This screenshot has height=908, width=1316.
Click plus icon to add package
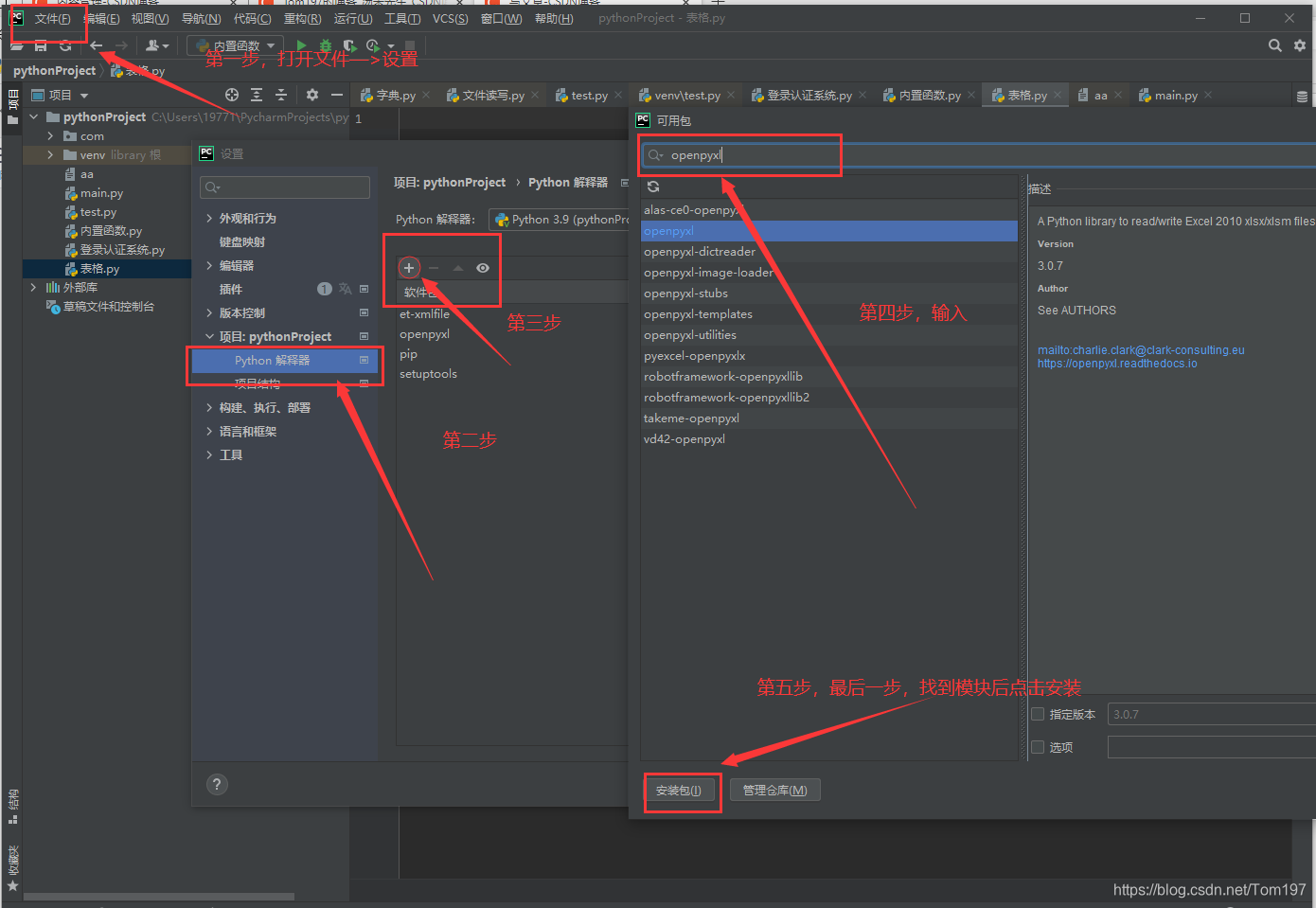pyautogui.click(x=409, y=268)
